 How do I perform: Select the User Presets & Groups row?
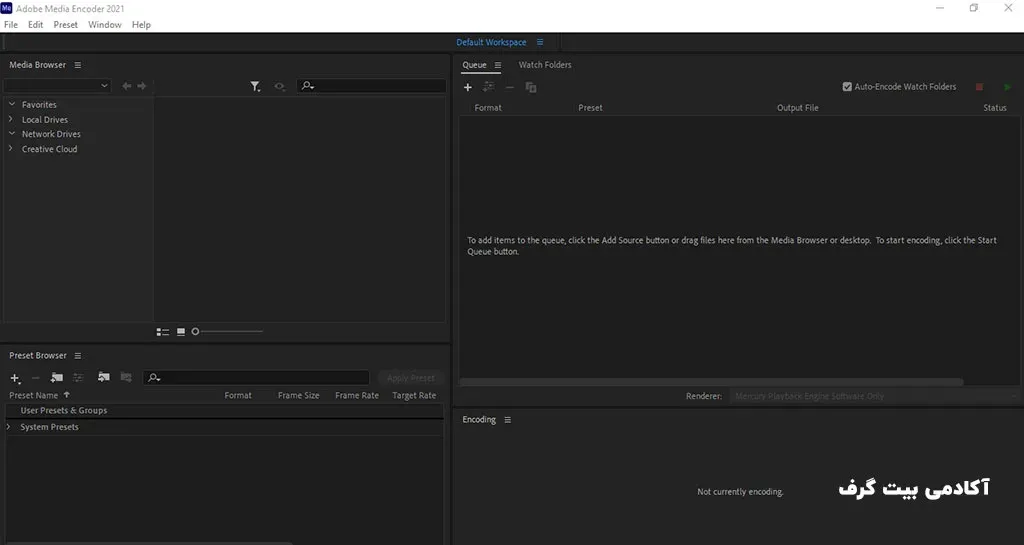224,411
